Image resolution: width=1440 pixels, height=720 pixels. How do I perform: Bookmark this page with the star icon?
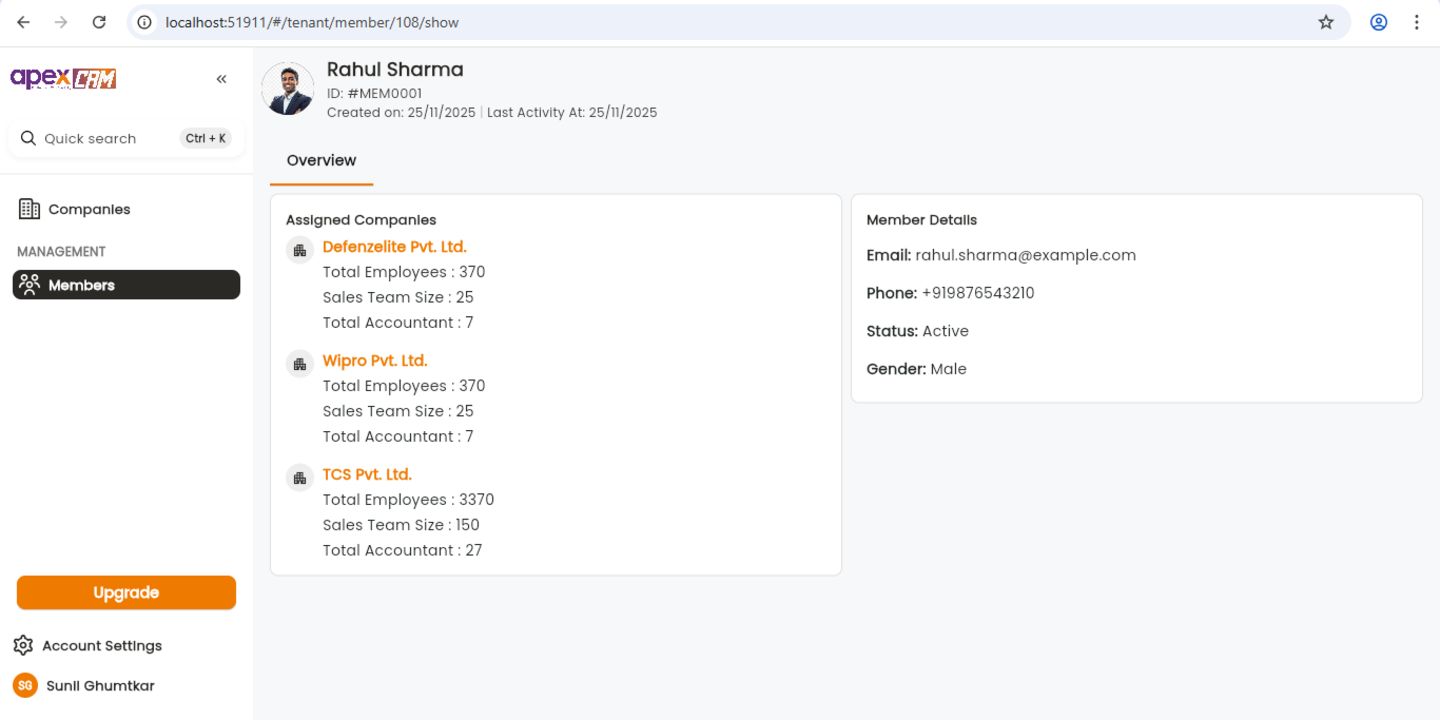(x=1326, y=22)
